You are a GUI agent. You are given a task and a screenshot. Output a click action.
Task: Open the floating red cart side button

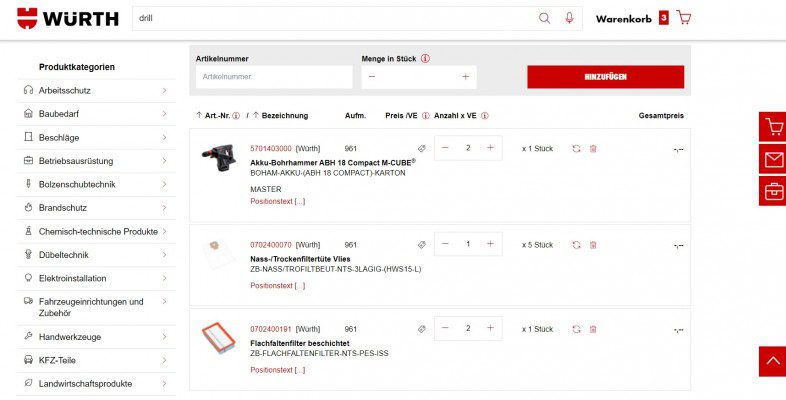point(773,127)
